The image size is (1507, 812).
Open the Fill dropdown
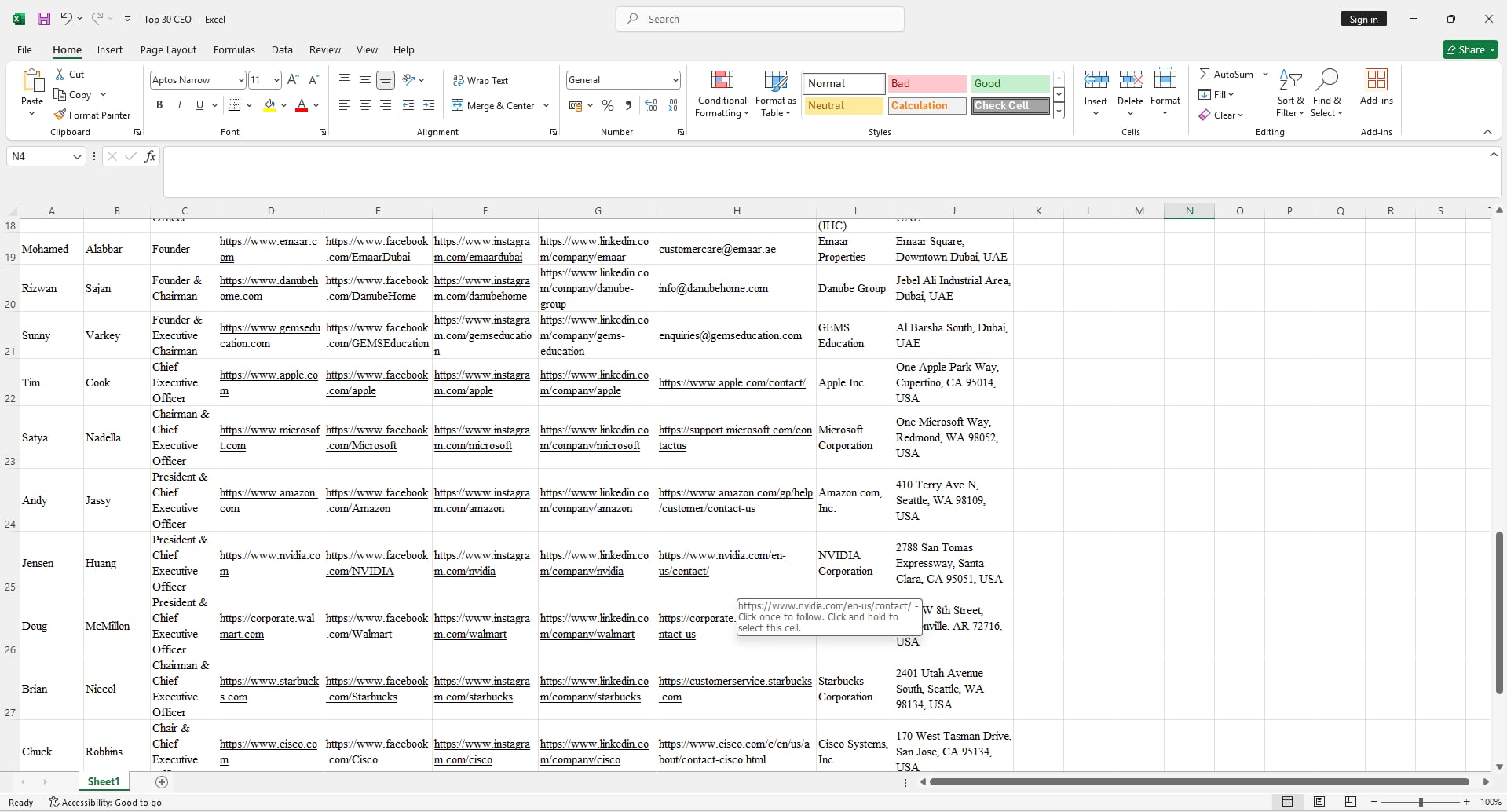tap(1216, 94)
